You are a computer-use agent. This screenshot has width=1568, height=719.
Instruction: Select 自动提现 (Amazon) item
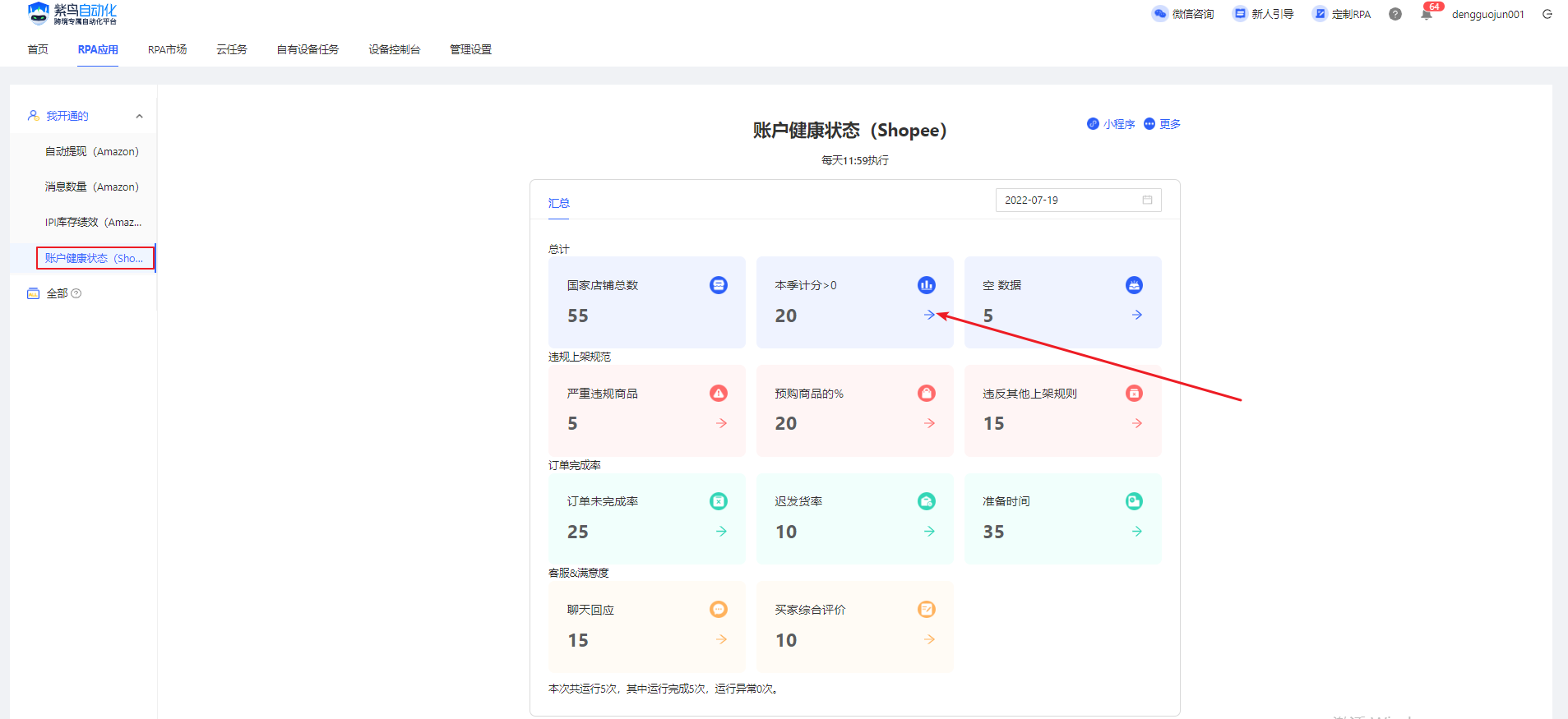92,151
